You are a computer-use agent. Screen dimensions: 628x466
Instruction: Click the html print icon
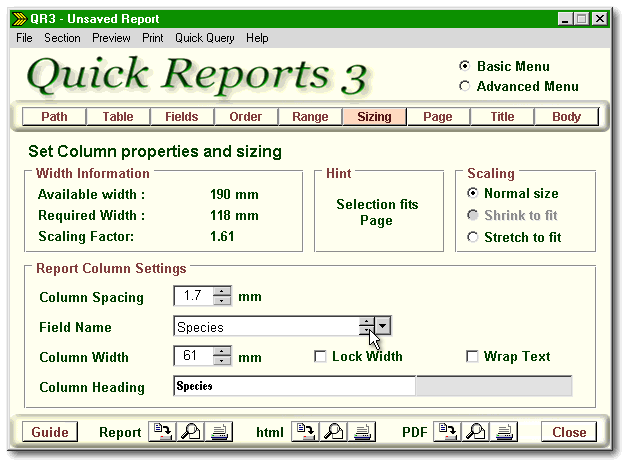(362, 432)
